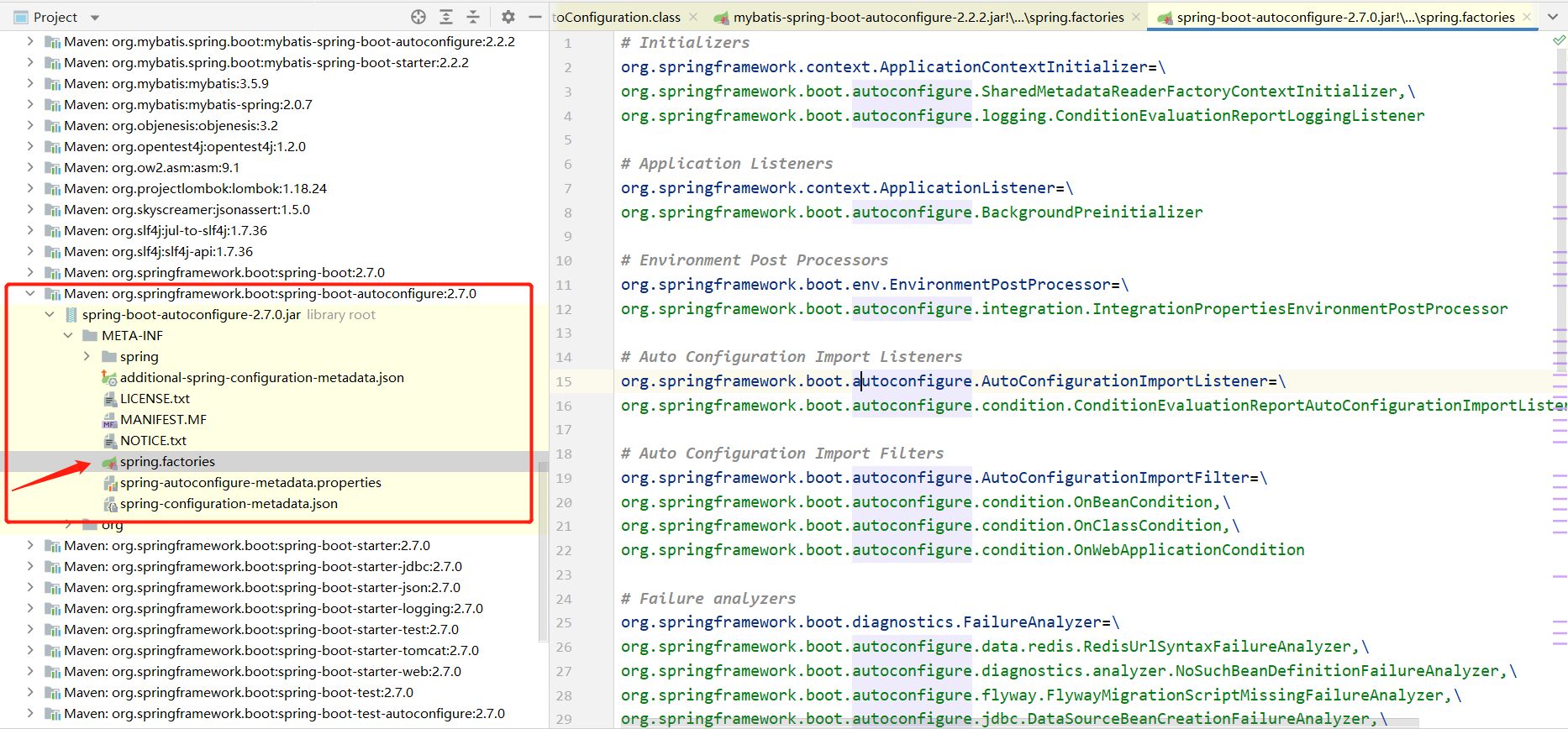Select additional-spring-configuration-metadata.json file
Screen dimensions: 1568x729
tap(261, 377)
